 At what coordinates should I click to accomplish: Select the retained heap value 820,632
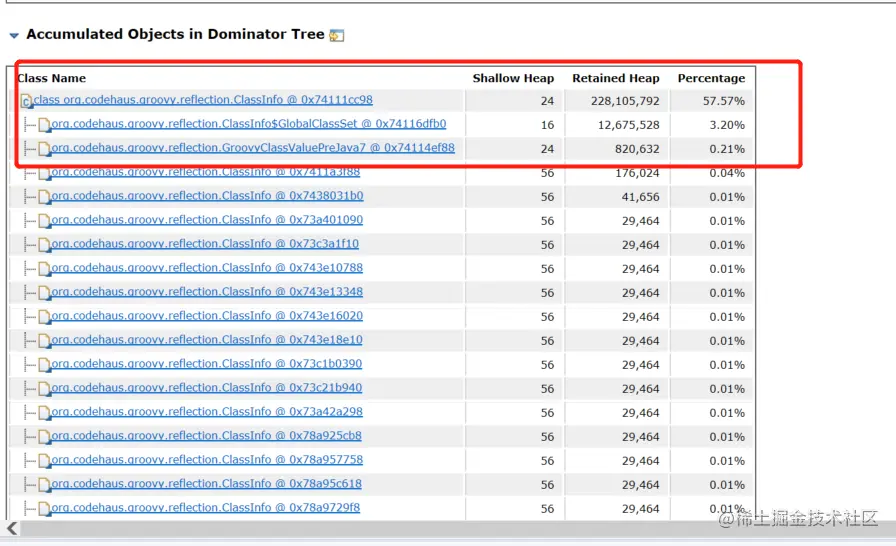637,149
